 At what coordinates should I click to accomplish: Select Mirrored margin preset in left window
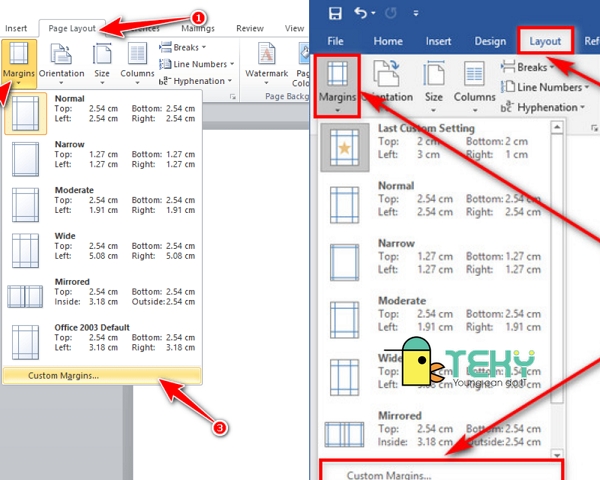pos(102,296)
